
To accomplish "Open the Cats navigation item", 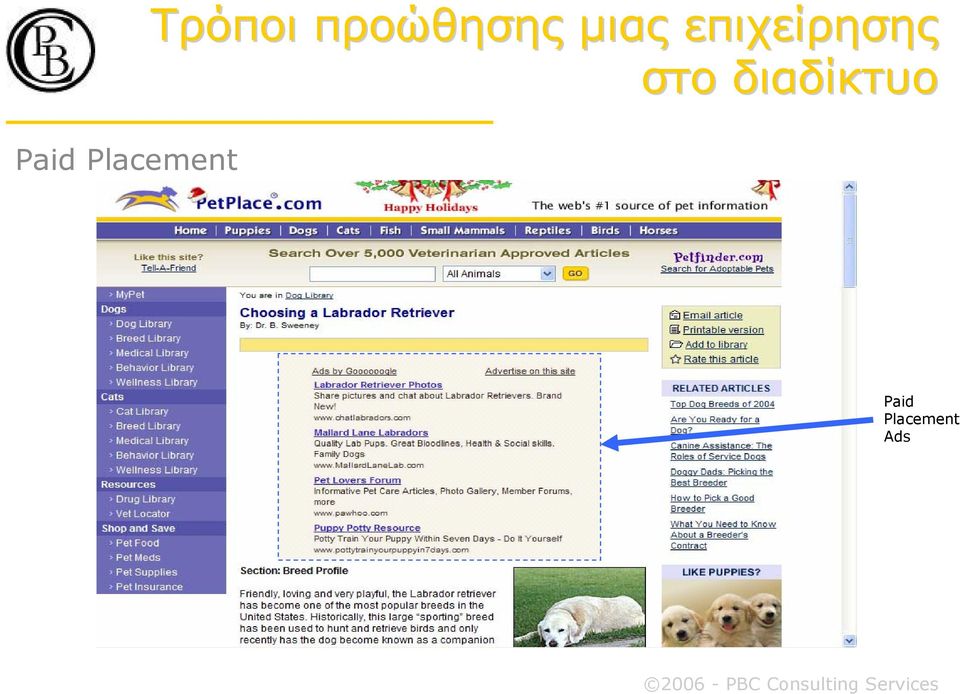I will [348, 231].
